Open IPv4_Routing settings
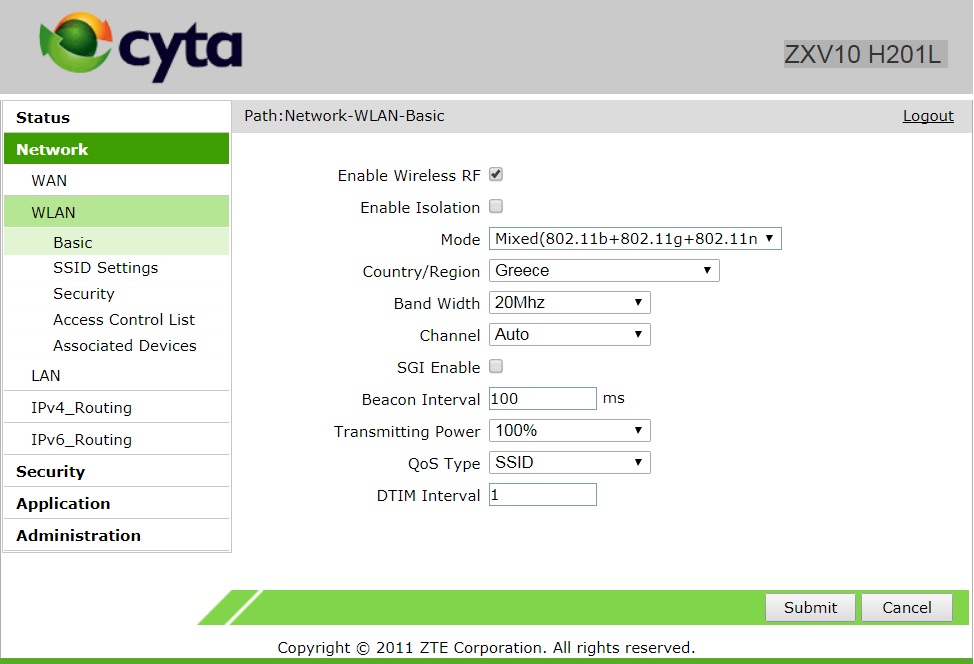 pyautogui.click(x=117, y=407)
